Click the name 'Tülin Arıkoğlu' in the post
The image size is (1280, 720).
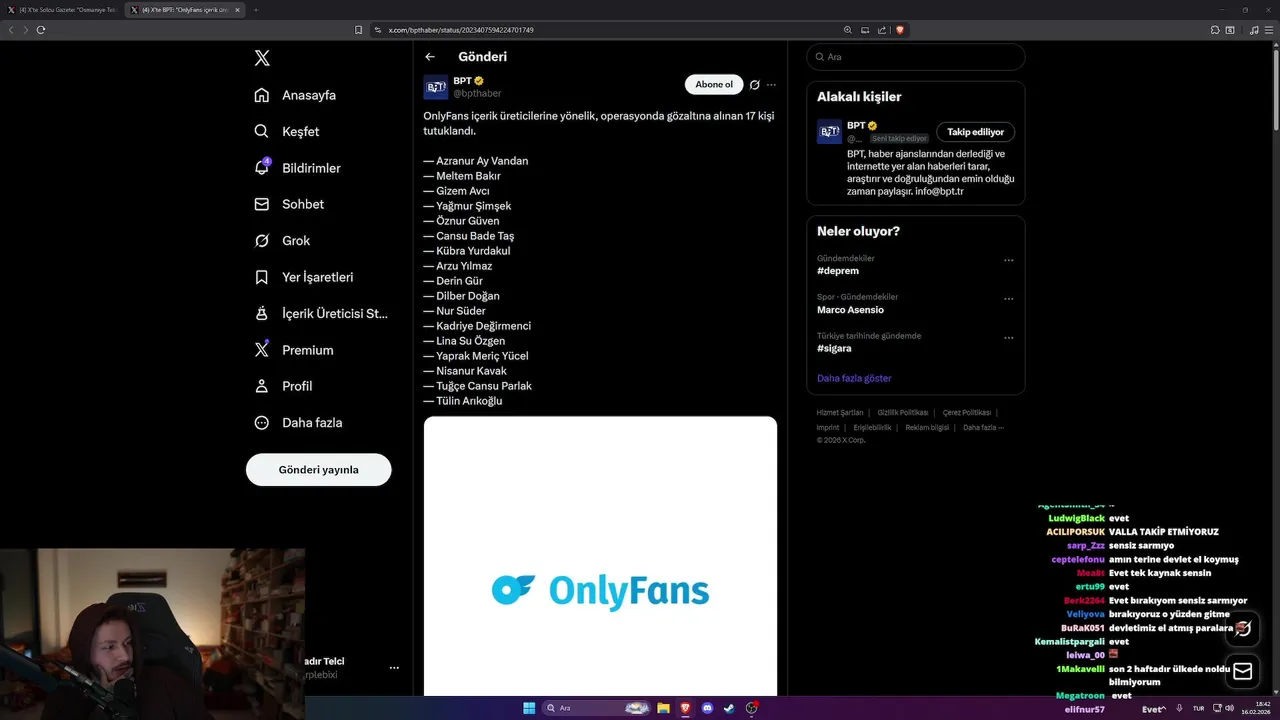tap(469, 401)
